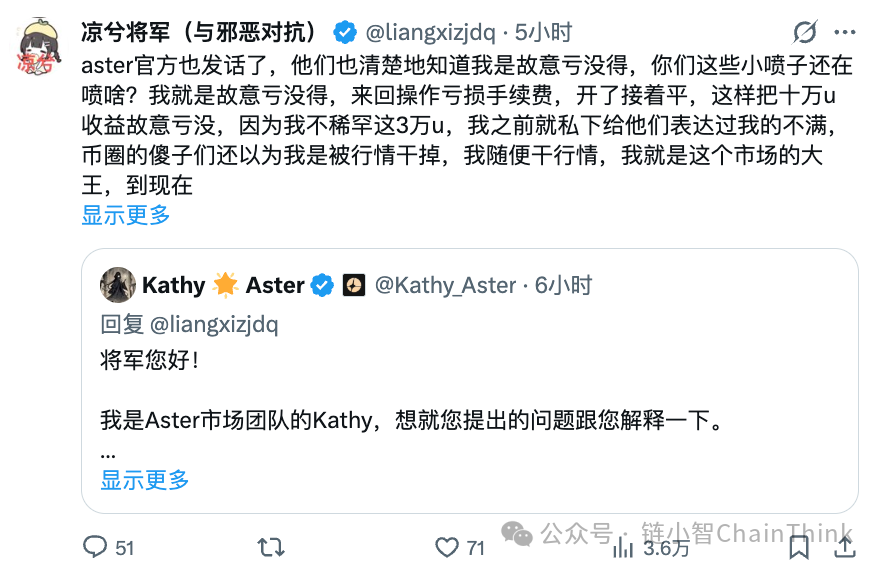Click the @Kathy_Aster handle

tap(446, 285)
